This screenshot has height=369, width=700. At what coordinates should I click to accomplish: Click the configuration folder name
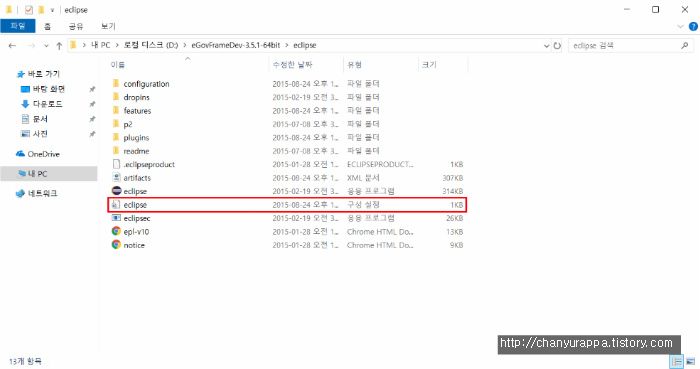tap(146, 84)
